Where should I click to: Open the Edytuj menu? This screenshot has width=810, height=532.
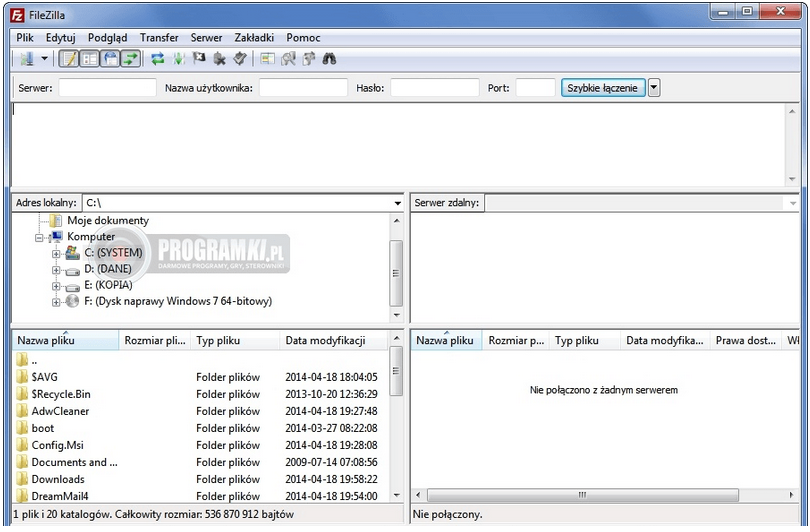click(60, 38)
